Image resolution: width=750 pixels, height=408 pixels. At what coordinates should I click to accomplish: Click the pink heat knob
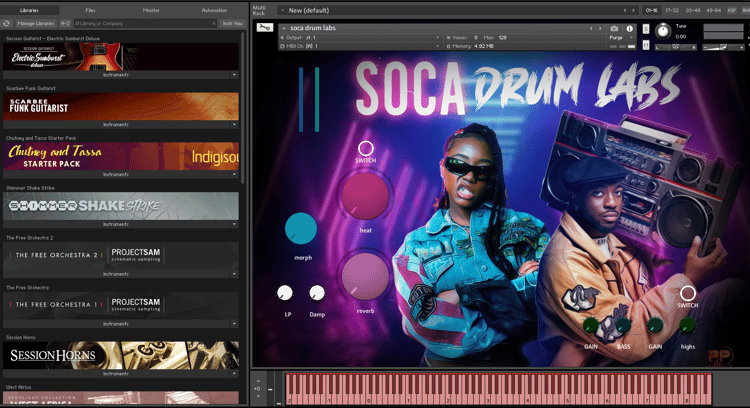(x=365, y=196)
